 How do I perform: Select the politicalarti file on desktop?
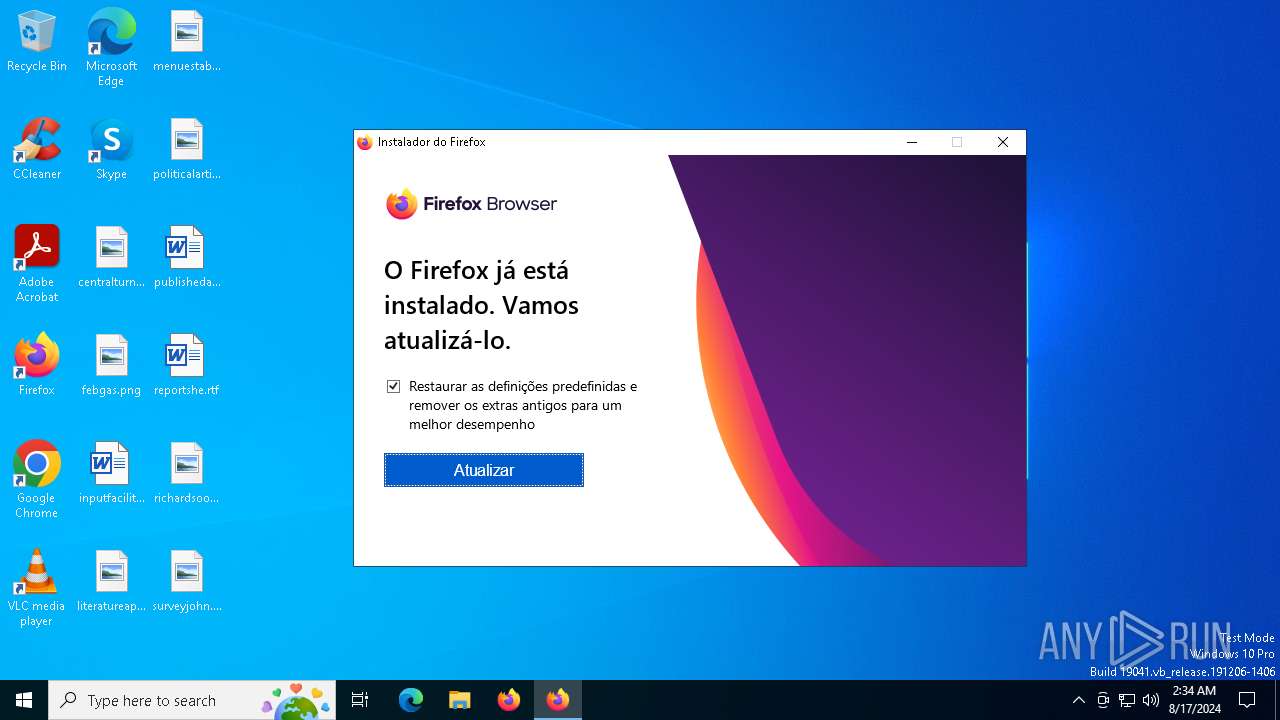coord(187,149)
